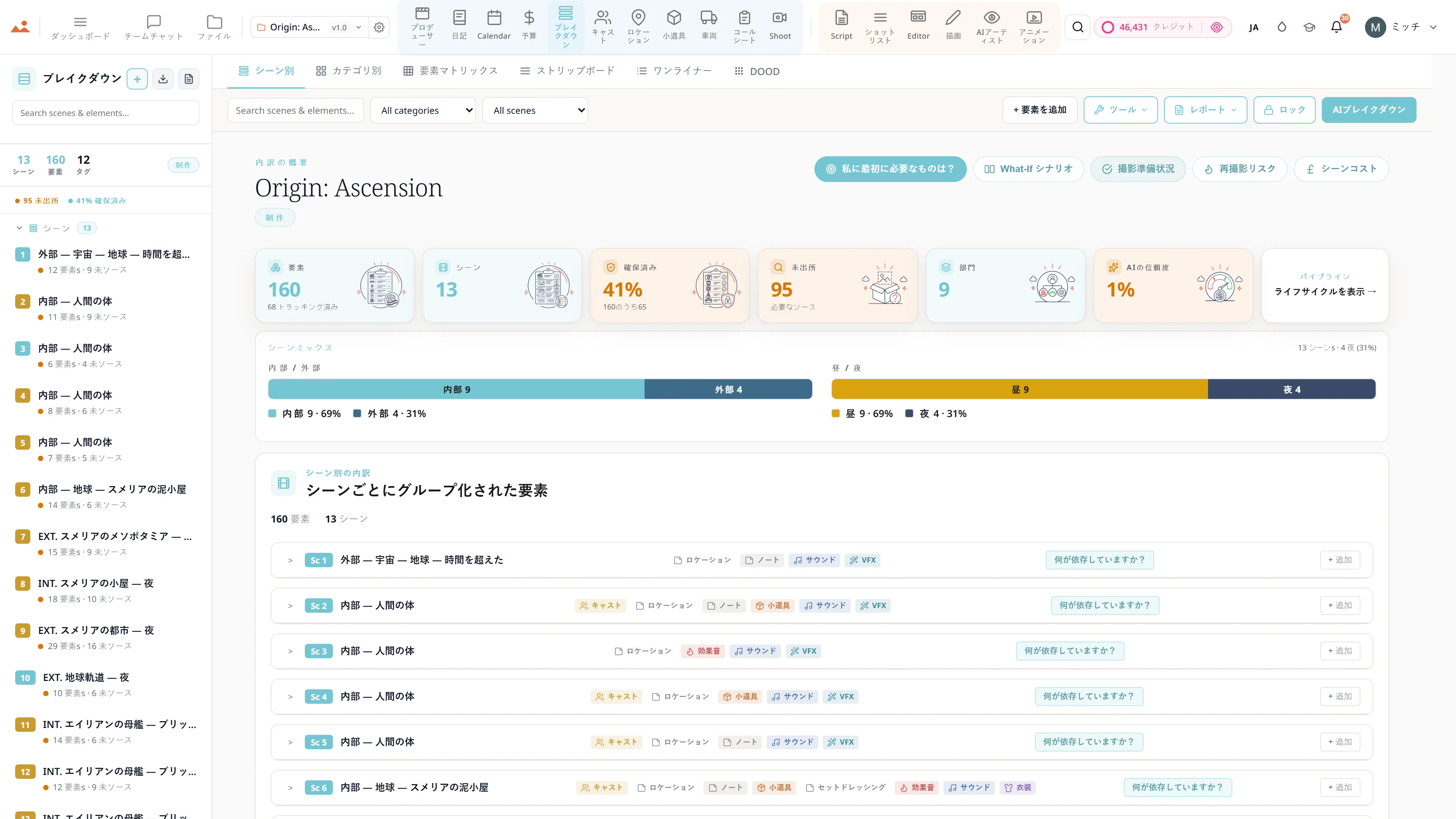
Task: Switch to DOOD tab
Action: pyautogui.click(x=757, y=71)
